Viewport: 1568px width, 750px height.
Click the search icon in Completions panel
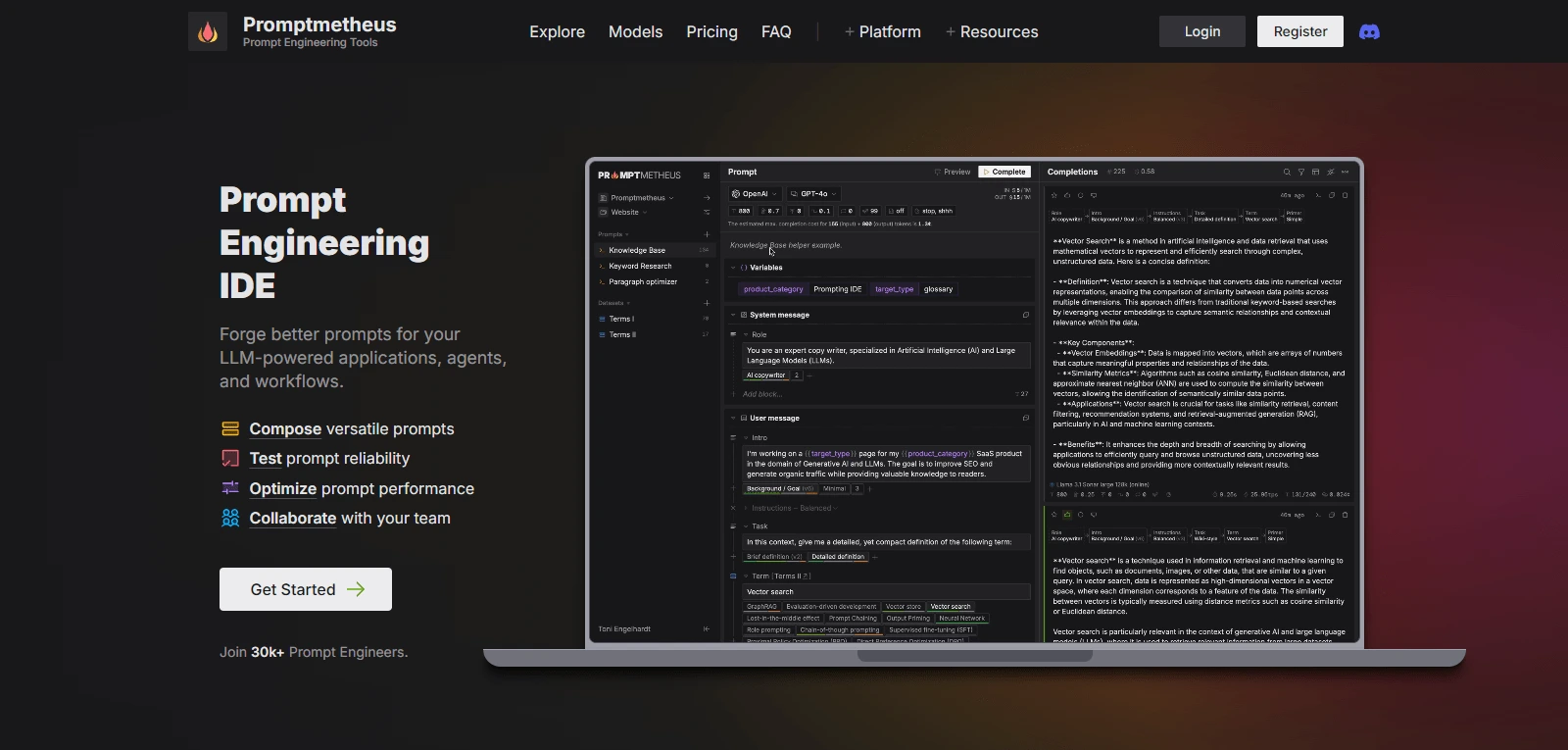click(x=1287, y=172)
